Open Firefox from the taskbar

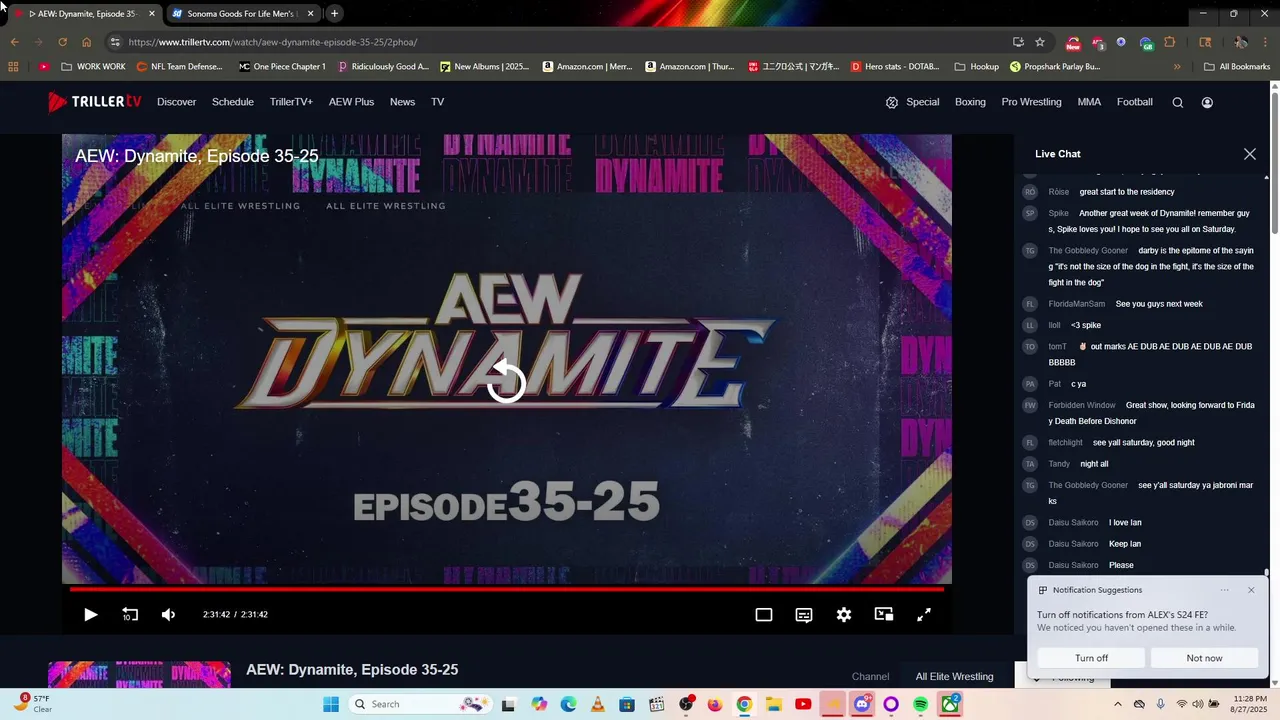[x=715, y=704]
